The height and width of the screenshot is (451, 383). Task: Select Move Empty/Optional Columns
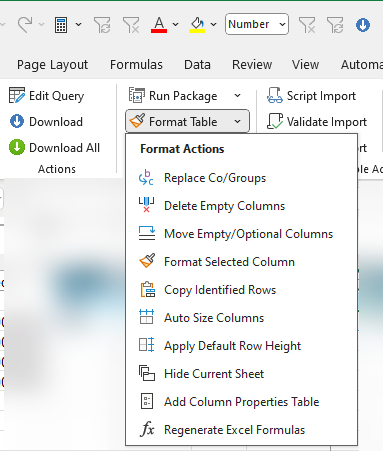click(x=241, y=234)
